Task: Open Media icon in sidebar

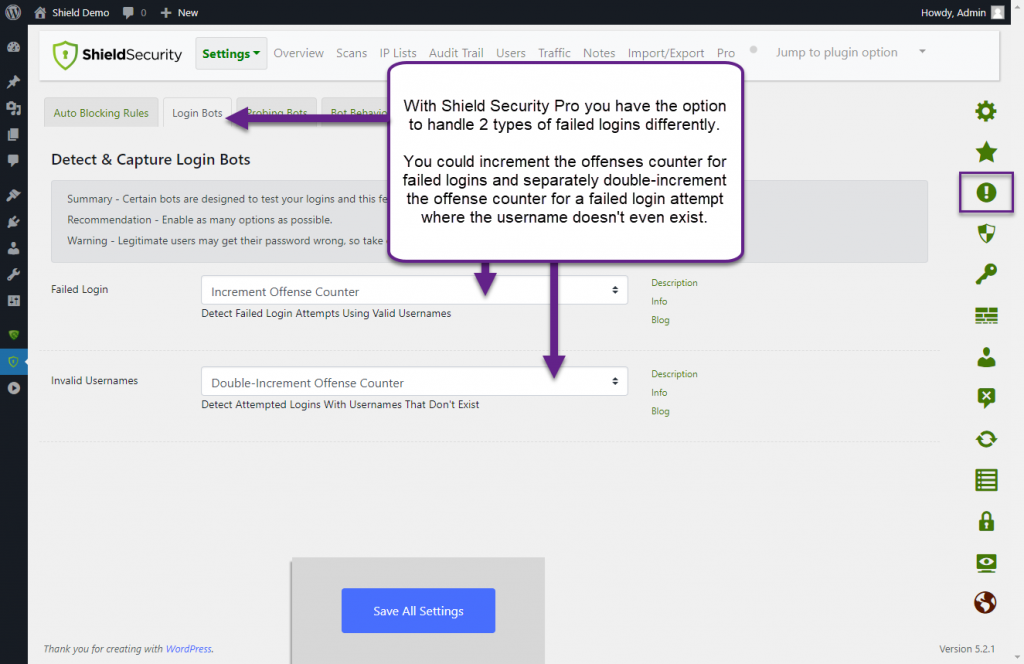Action: [x=13, y=108]
